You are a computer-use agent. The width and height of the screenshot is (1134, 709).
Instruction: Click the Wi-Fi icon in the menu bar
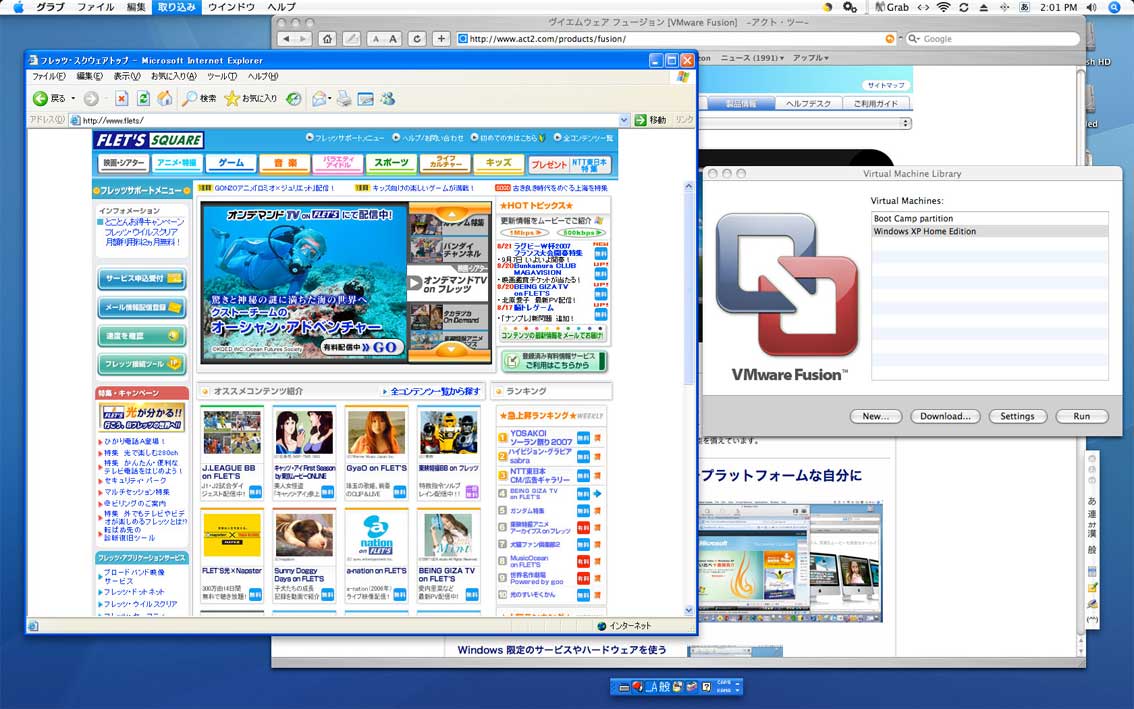pyautogui.click(x=944, y=7)
